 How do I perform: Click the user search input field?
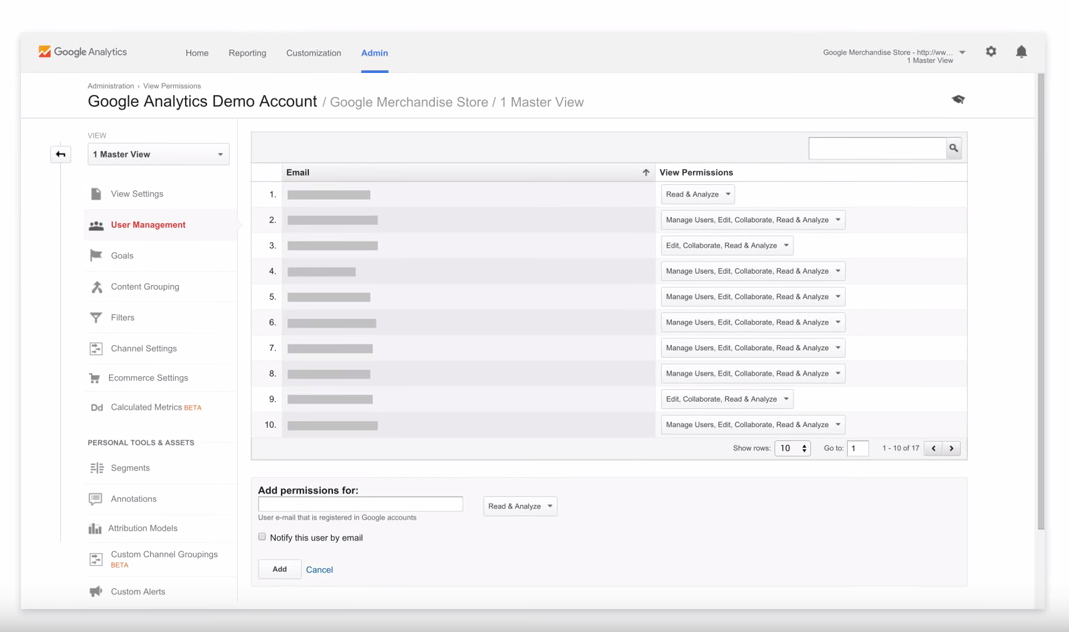[x=877, y=148]
